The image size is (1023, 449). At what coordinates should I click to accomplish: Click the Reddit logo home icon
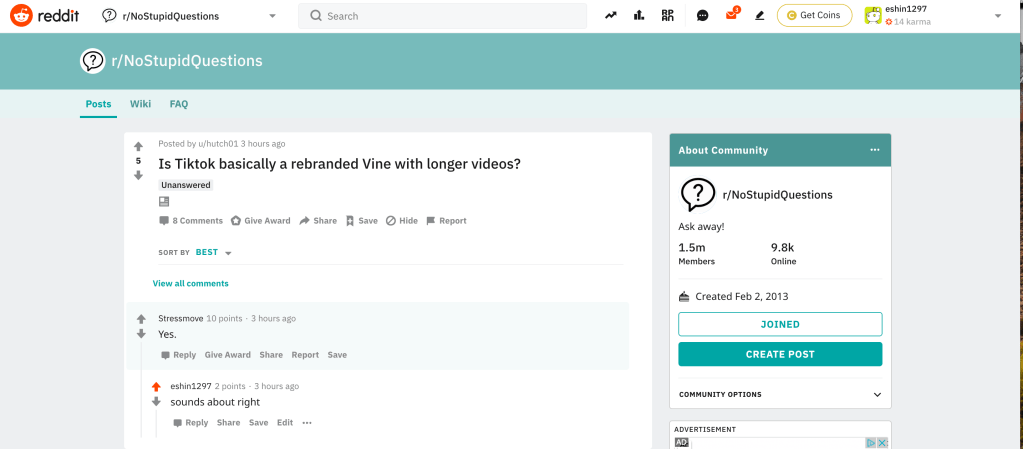click(x=22, y=16)
